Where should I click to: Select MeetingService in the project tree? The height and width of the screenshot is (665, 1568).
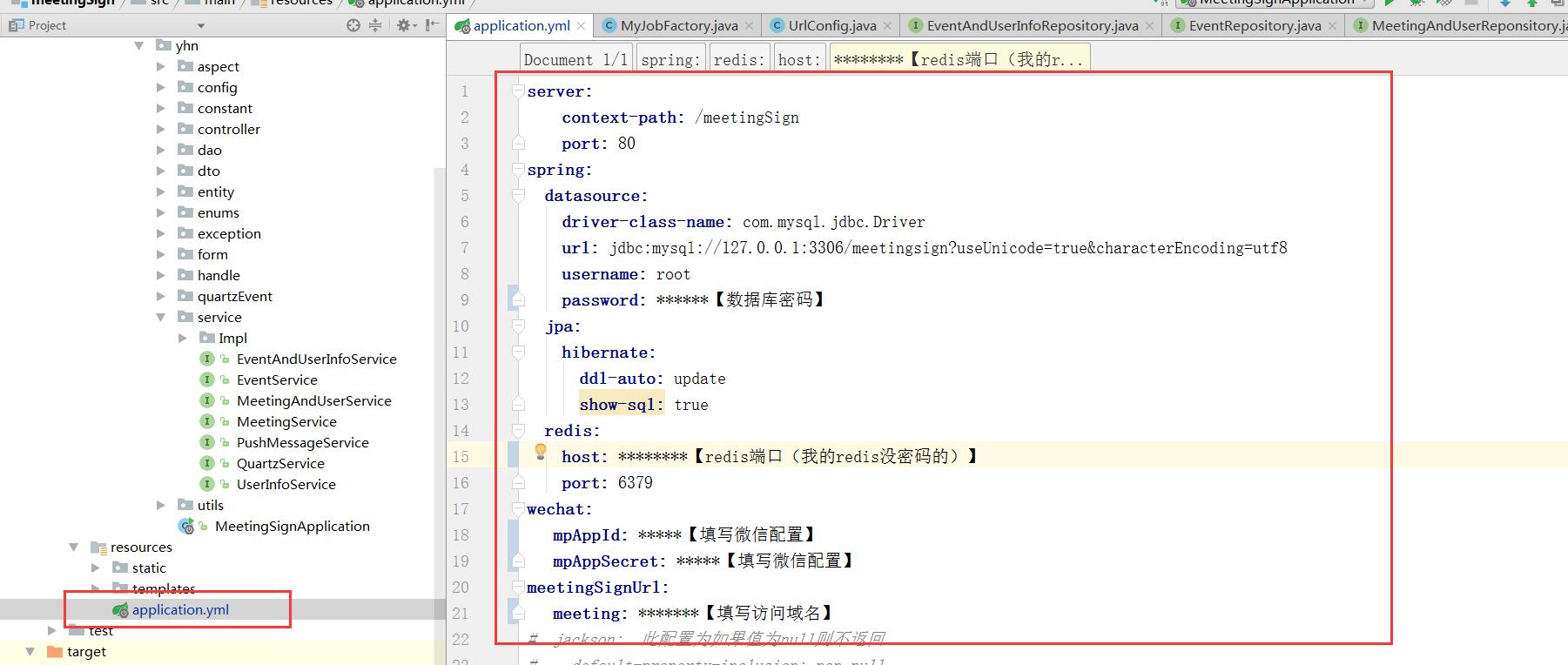coord(286,421)
